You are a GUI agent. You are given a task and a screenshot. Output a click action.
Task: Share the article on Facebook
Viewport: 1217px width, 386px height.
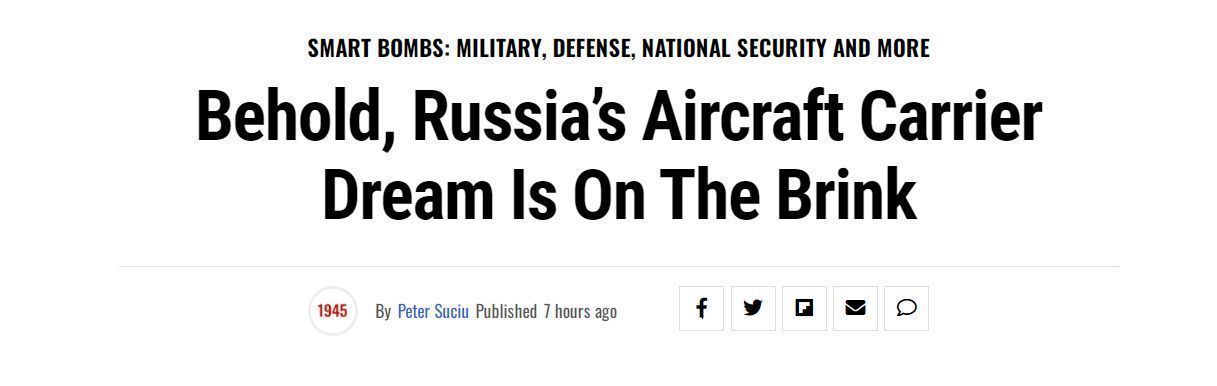tap(702, 308)
